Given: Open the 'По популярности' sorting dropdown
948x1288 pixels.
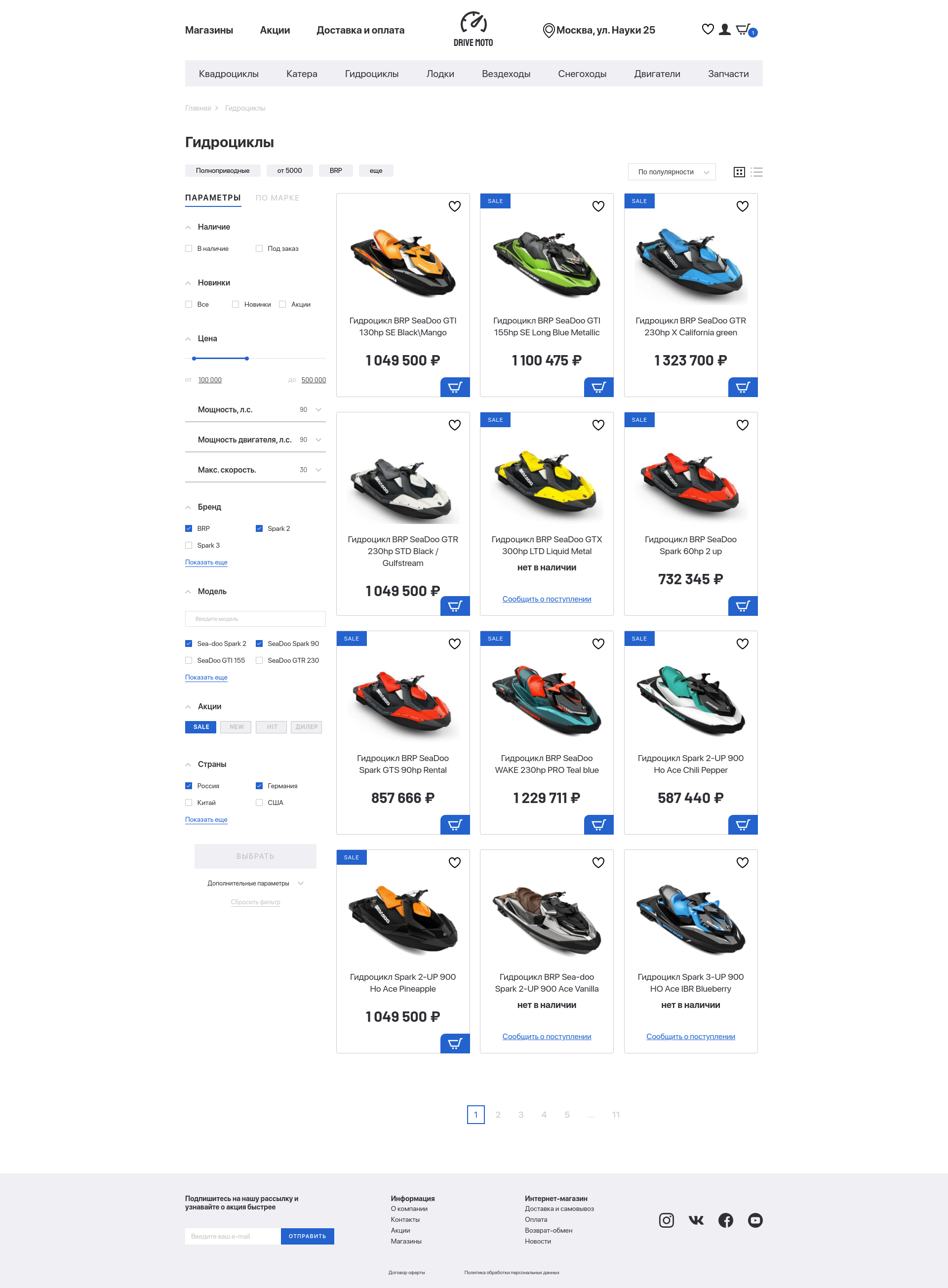Looking at the screenshot, I should pyautogui.click(x=672, y=172).
